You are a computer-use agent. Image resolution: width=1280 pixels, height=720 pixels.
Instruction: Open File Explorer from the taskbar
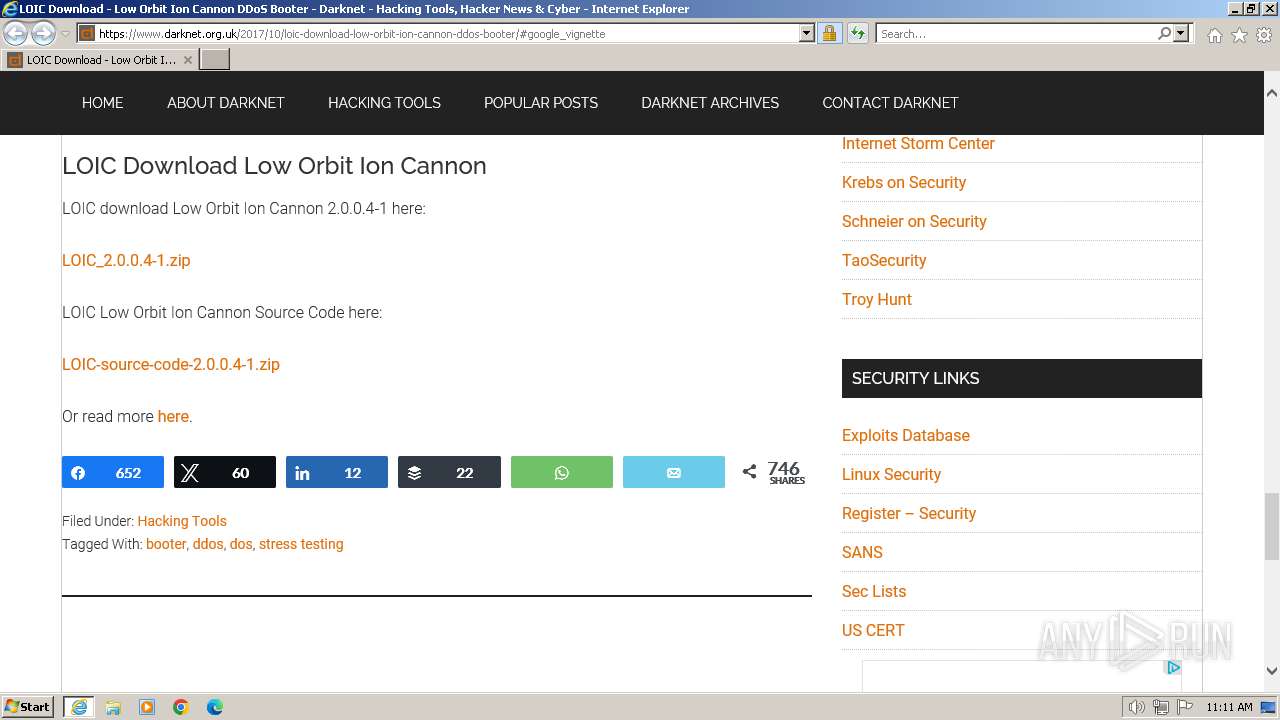[113, 707]
